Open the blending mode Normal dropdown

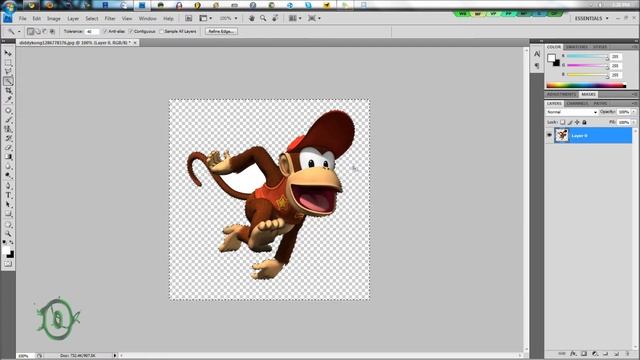(x=572, y=112)
